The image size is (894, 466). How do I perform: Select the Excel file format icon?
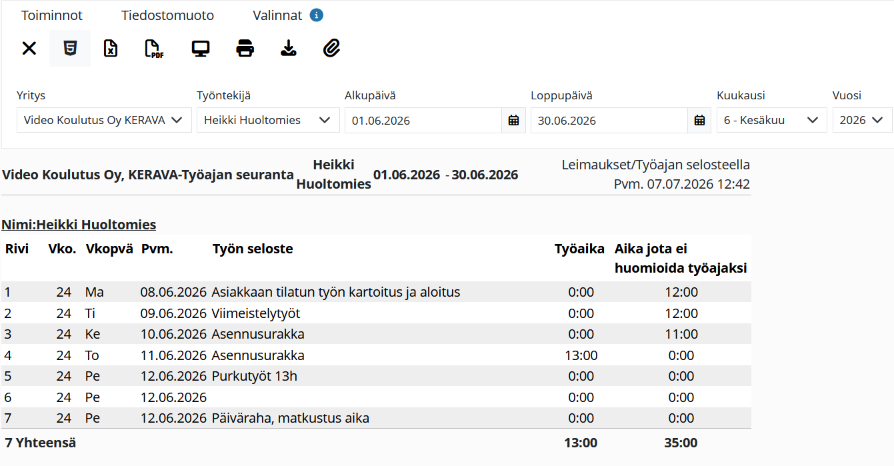click(111, 48)
